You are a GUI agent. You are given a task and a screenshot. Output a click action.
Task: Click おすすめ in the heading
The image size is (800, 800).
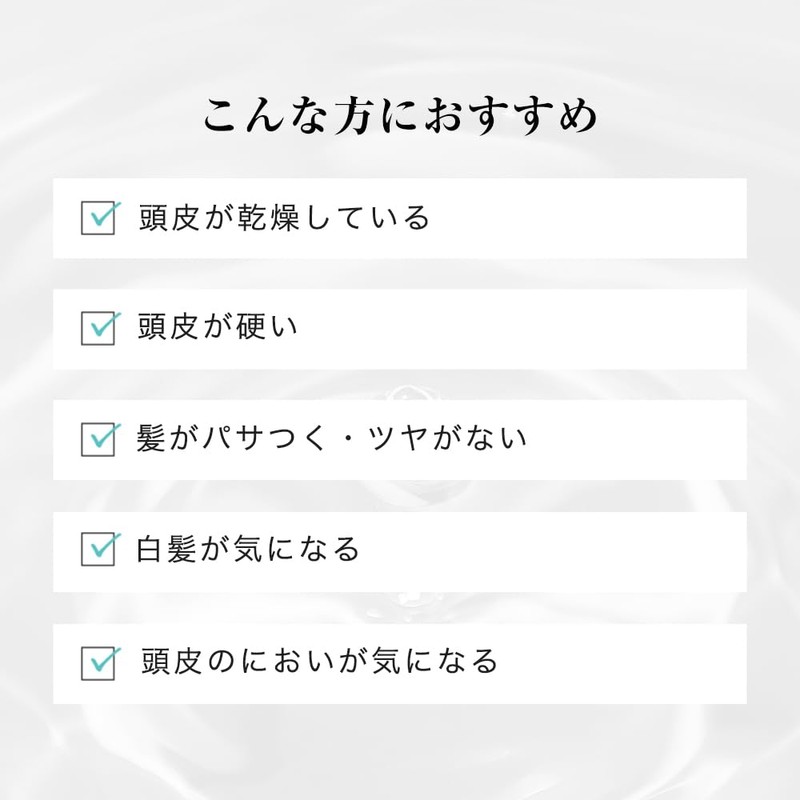tap(511, 116)
